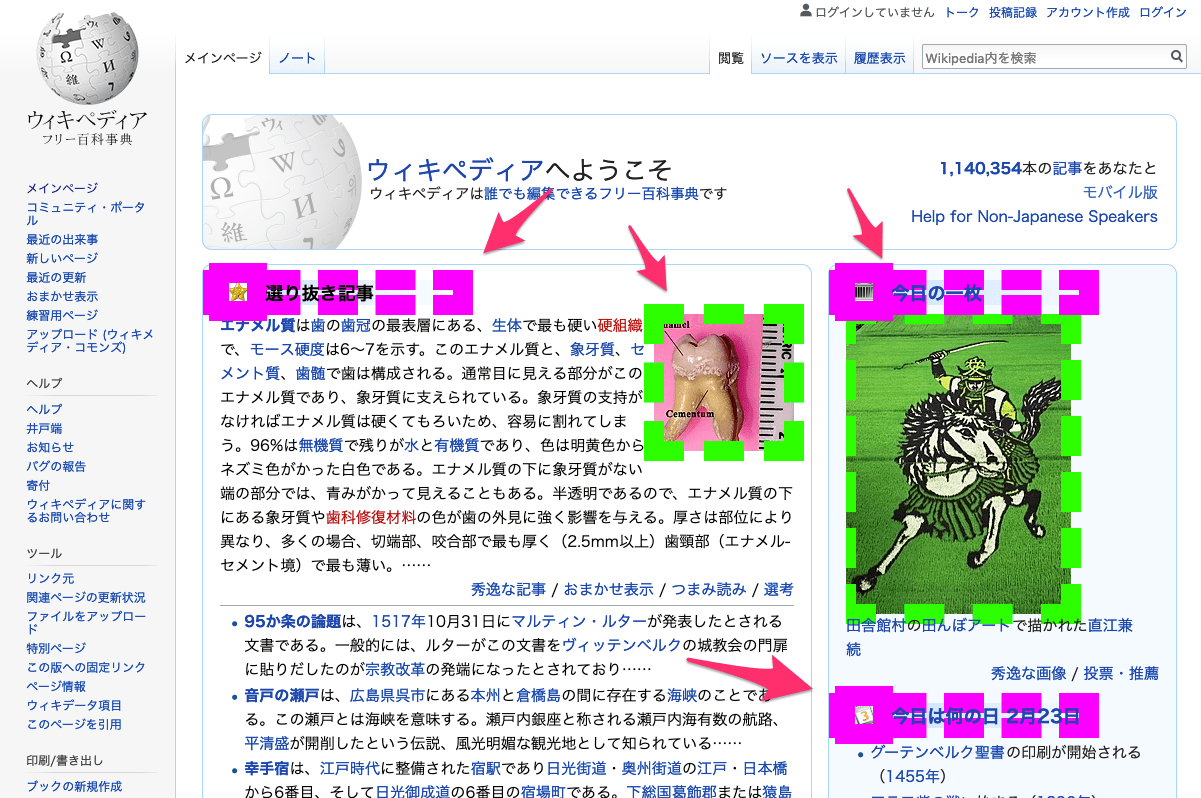Open 投稿記録 in the top bar
Image resolution: width=1201 pixels, height=798 pixels.
click(1013, 12)
